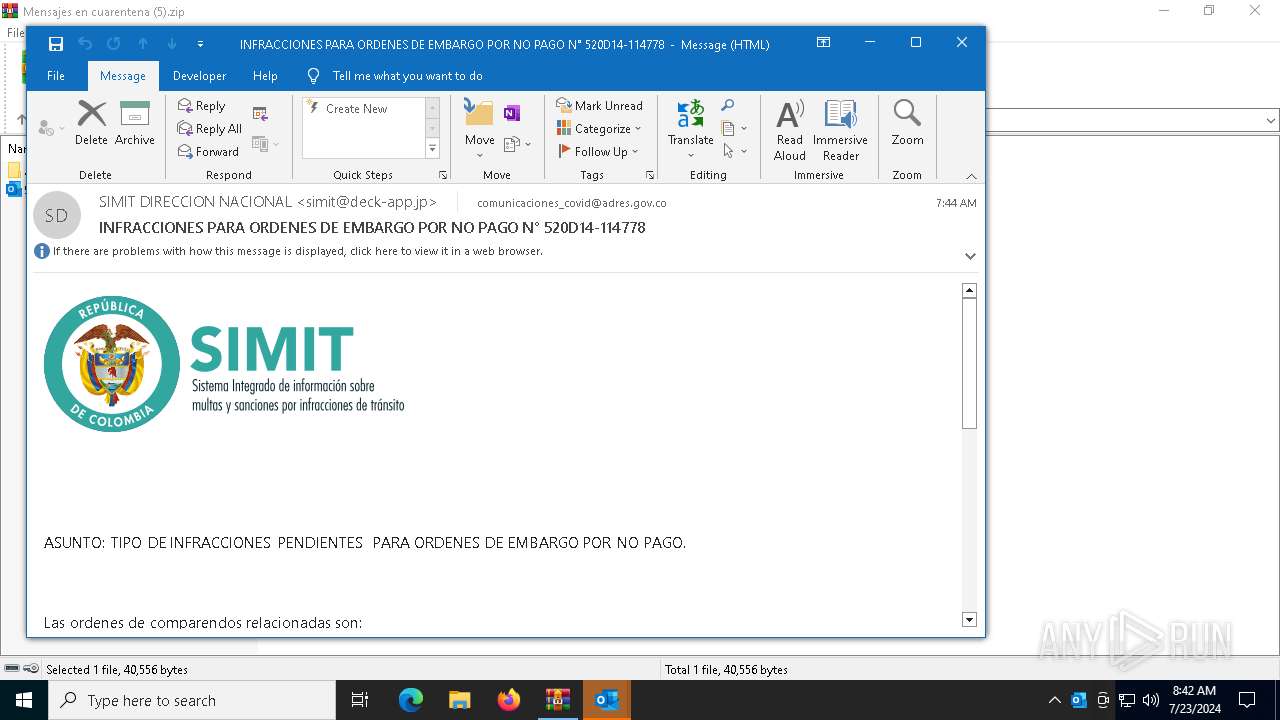The image size is (1280, 720).
Task: Click Reply All
Action: click(209, 129)
